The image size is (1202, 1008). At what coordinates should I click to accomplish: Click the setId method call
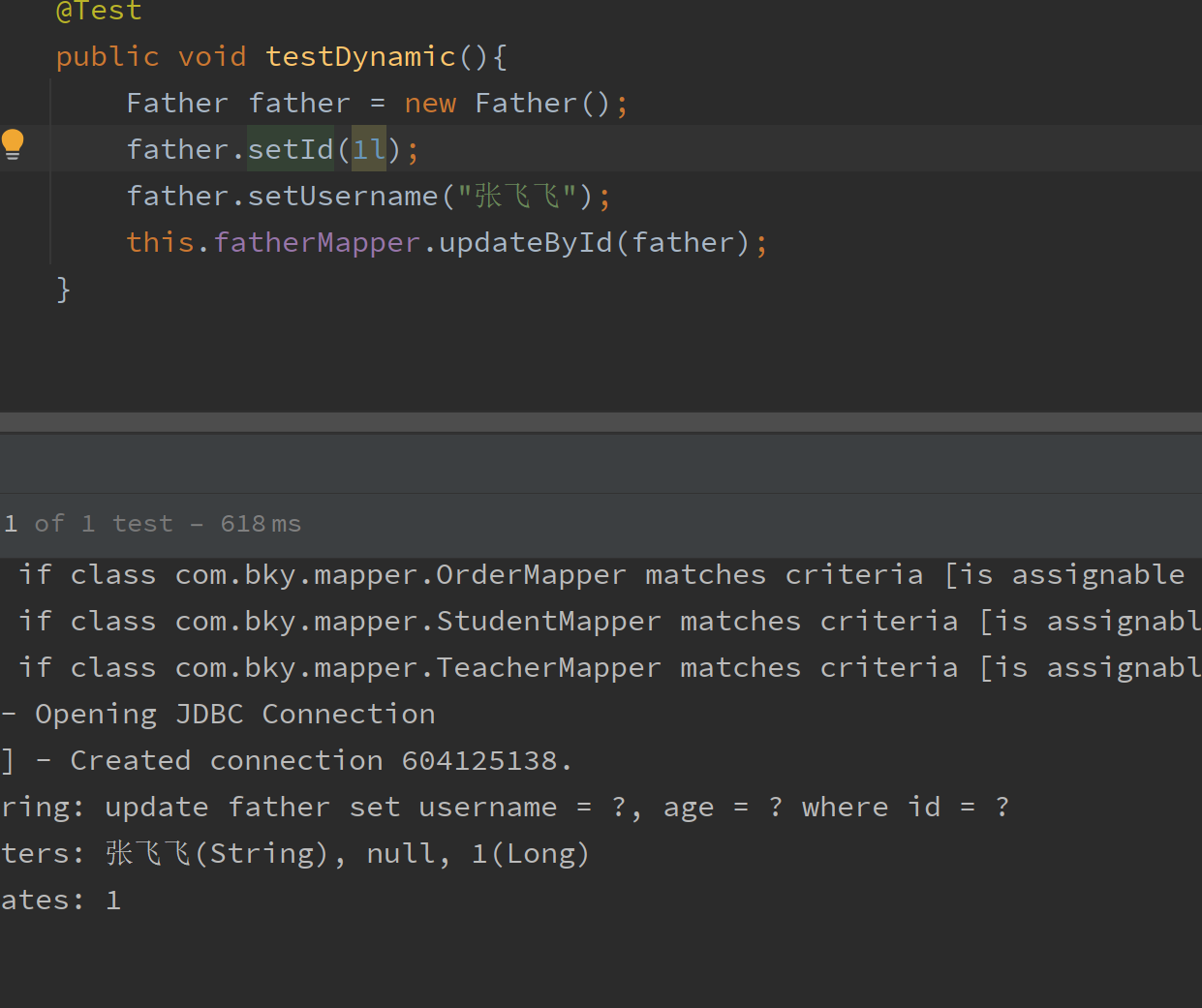click(290, 150)
